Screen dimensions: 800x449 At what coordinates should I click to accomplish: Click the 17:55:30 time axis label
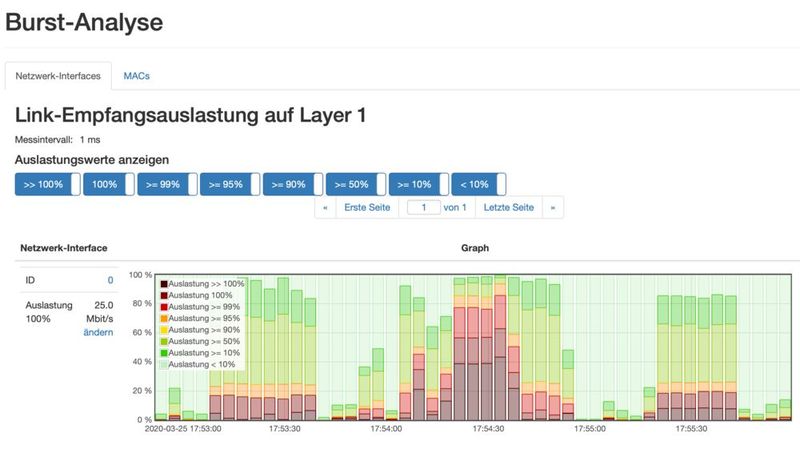691,429
